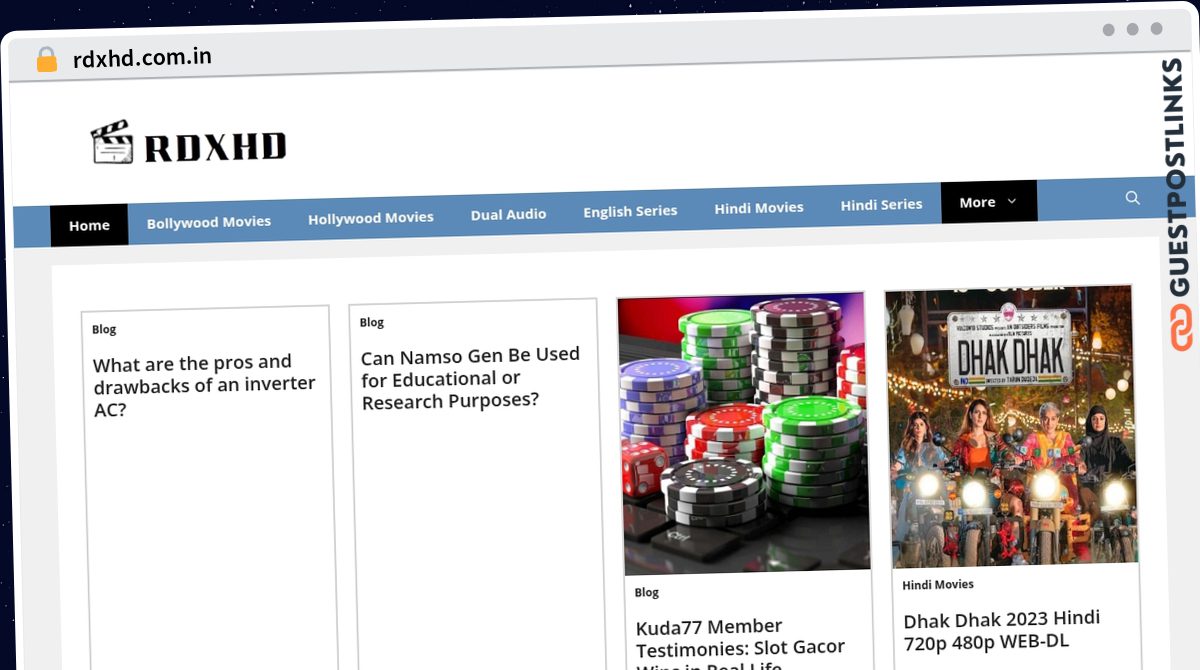The height and width of the screenshot is (670, 1200).
Task: Click Hindi Movies tag above Dhak Dhak post
Action: point(938,584)
